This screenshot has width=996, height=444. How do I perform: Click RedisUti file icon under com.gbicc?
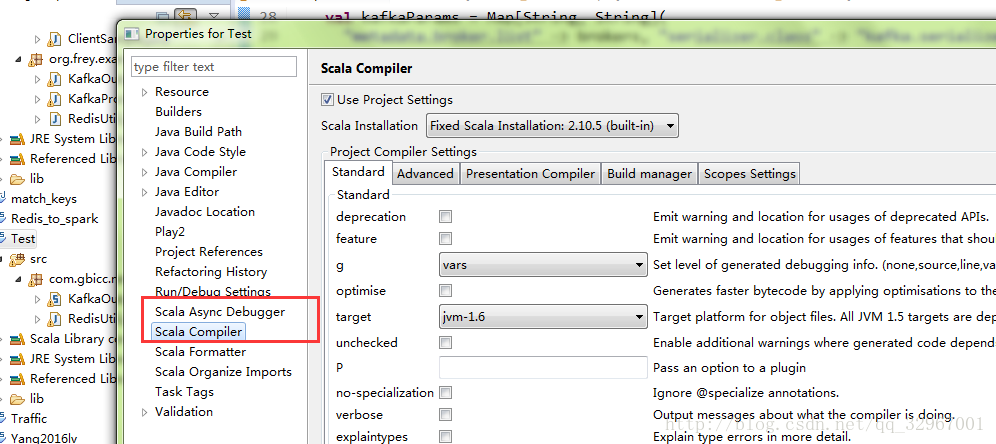(55, 319)
